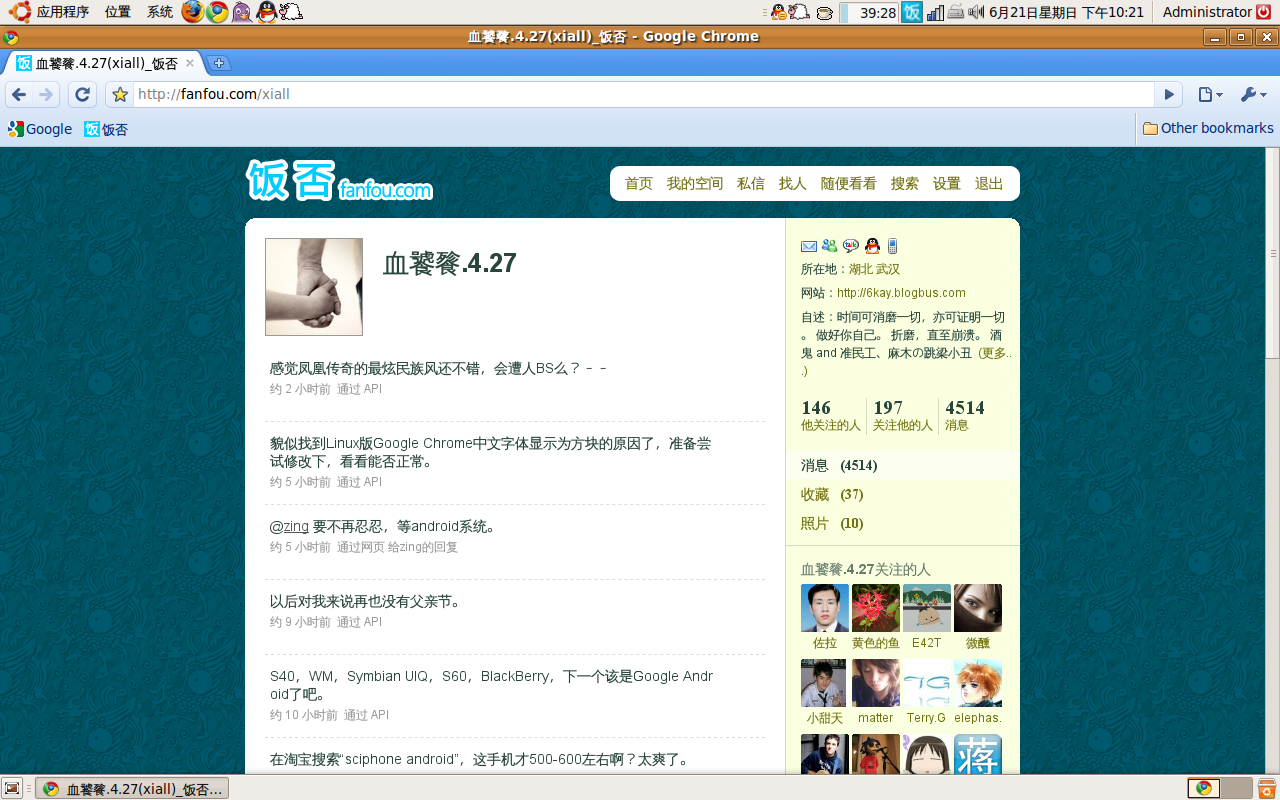Screen dimensions: 1280x800
Task: Open the 应用程序 menu
Action: tap(62, 12)
